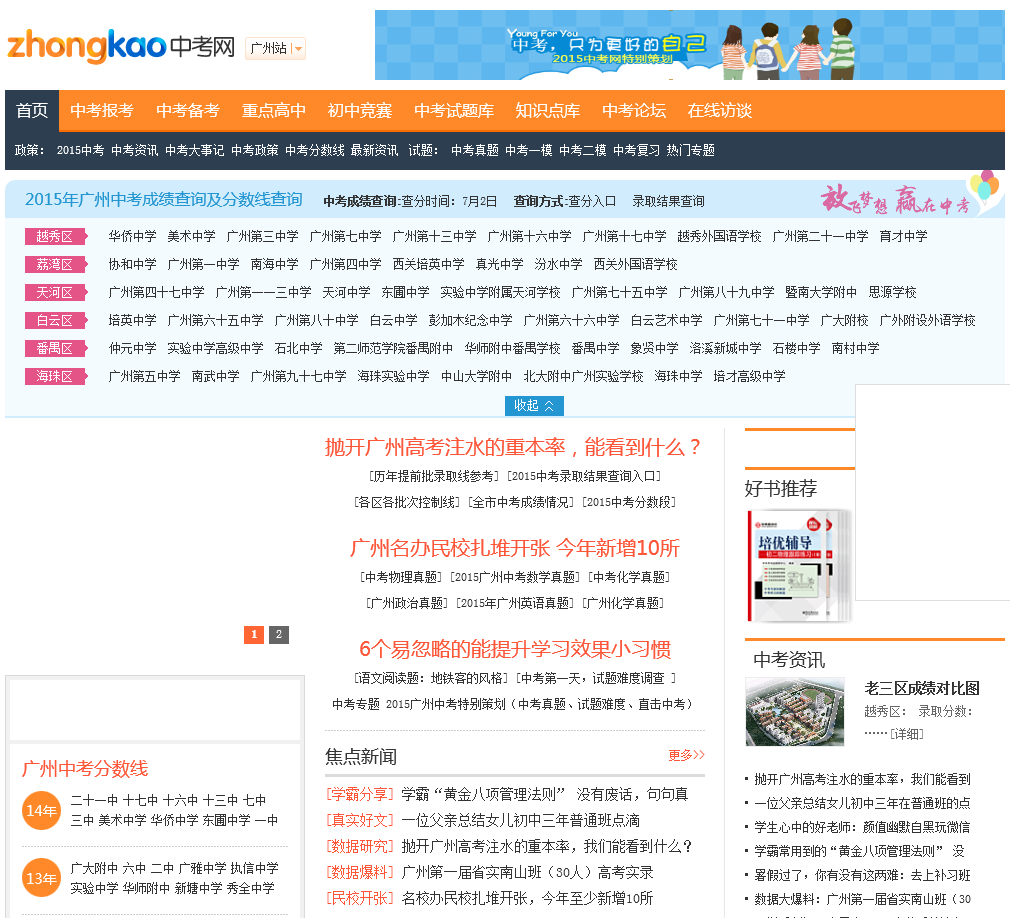1010x918 pixels.
Task: Select the 天河区 district tag
Action: click(55, 292)
